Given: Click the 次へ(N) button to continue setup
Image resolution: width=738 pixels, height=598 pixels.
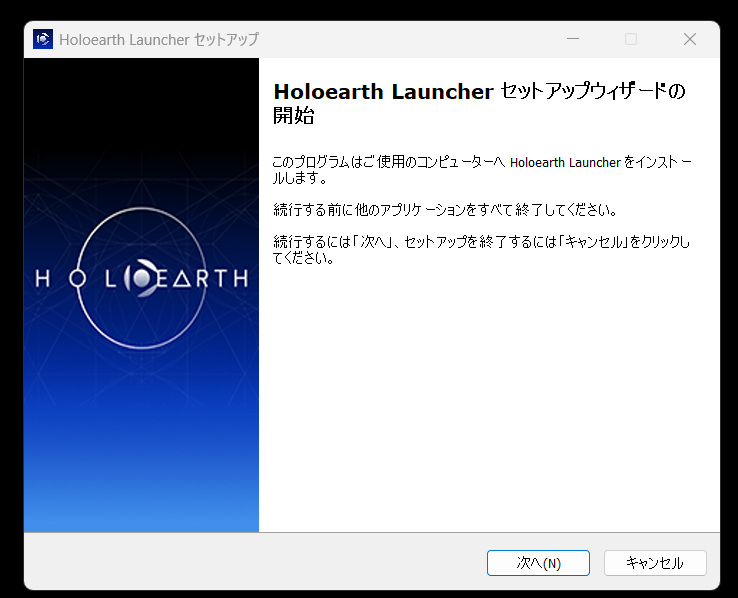Looking at the screenshot, I should 538,563.
